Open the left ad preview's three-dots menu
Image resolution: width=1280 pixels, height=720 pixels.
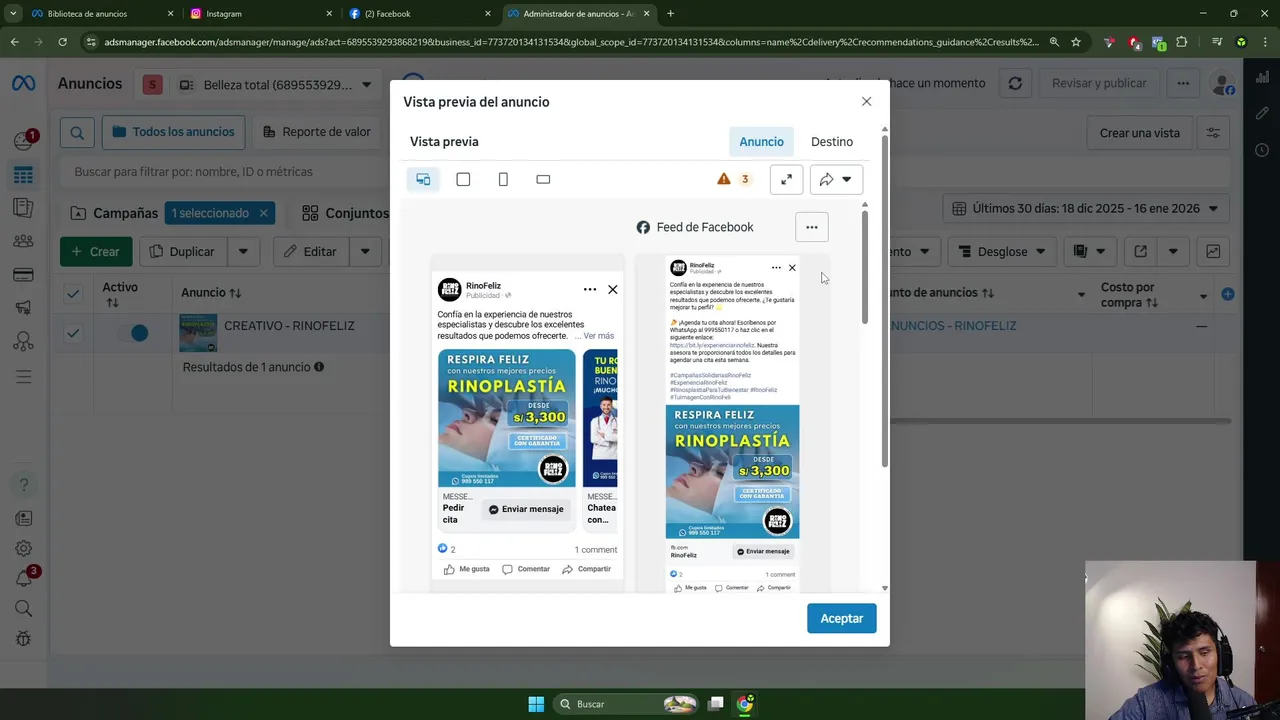(590, 289)
